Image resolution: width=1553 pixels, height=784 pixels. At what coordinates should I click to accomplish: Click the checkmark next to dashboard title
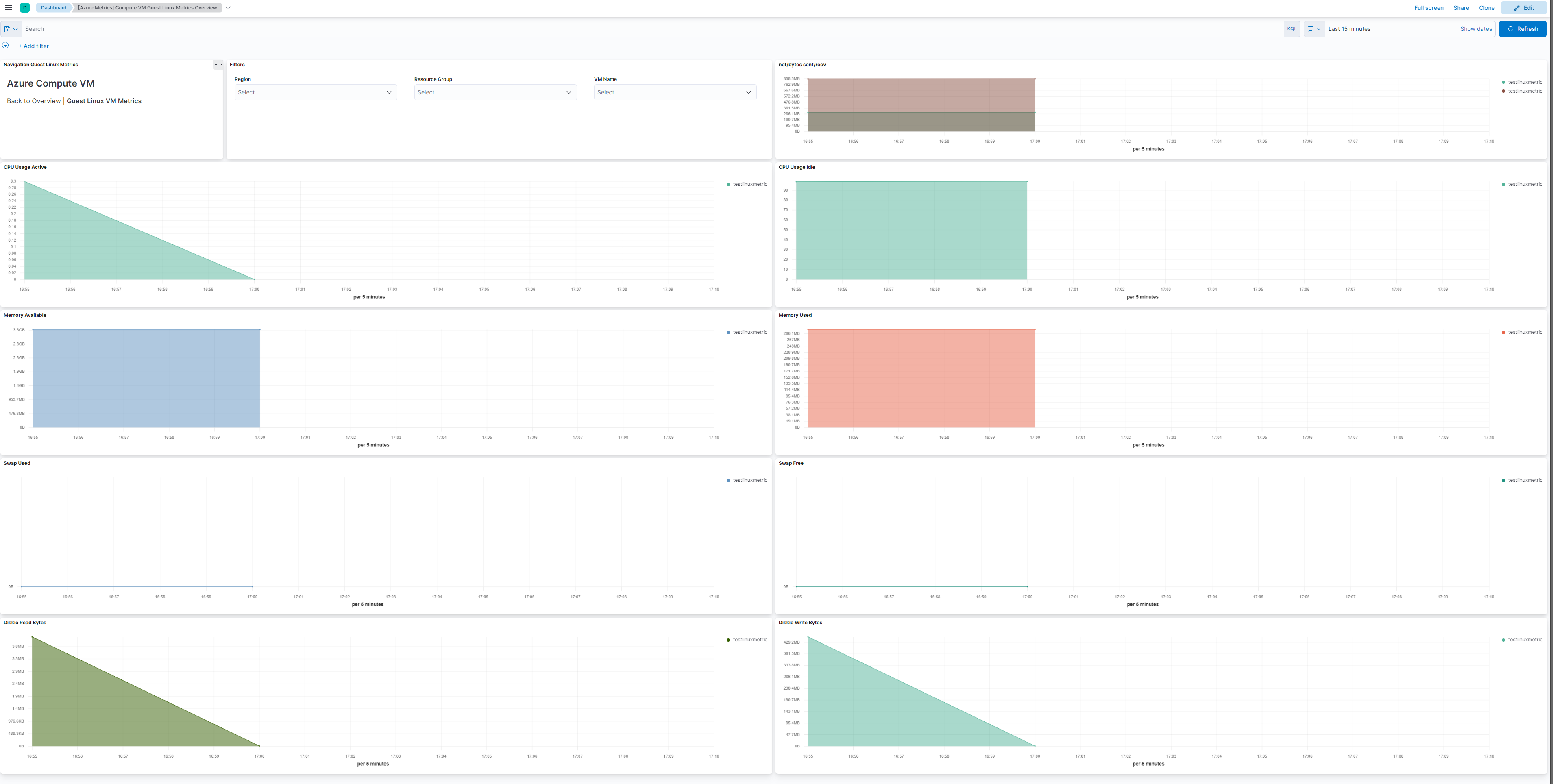[229, 8]
